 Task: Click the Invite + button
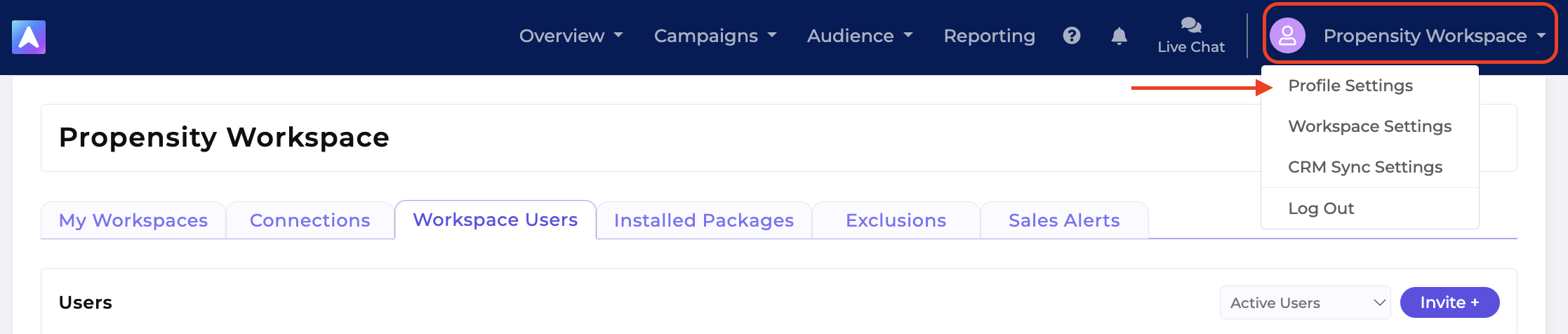tap(1449, 302)
